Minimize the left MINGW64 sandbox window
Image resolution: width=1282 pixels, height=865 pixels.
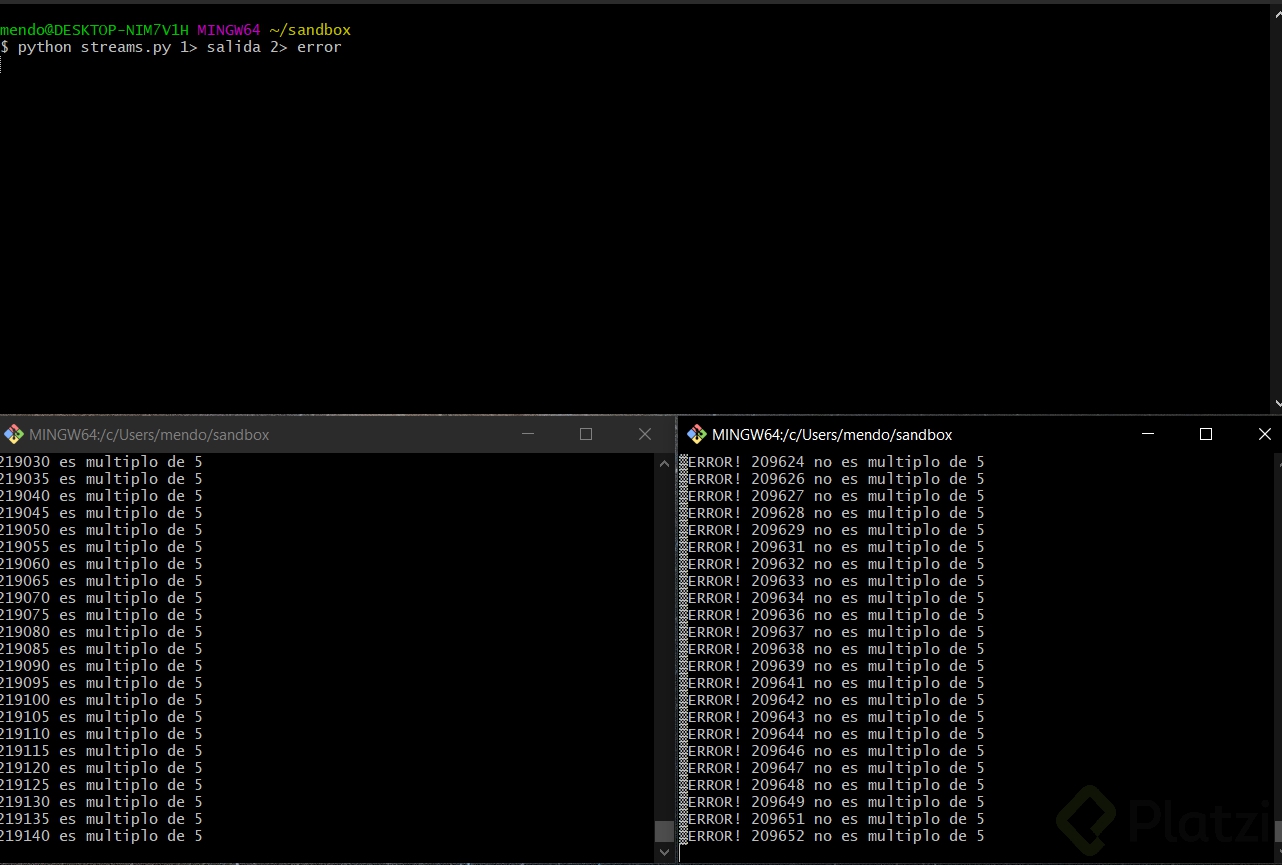(528, 434)
